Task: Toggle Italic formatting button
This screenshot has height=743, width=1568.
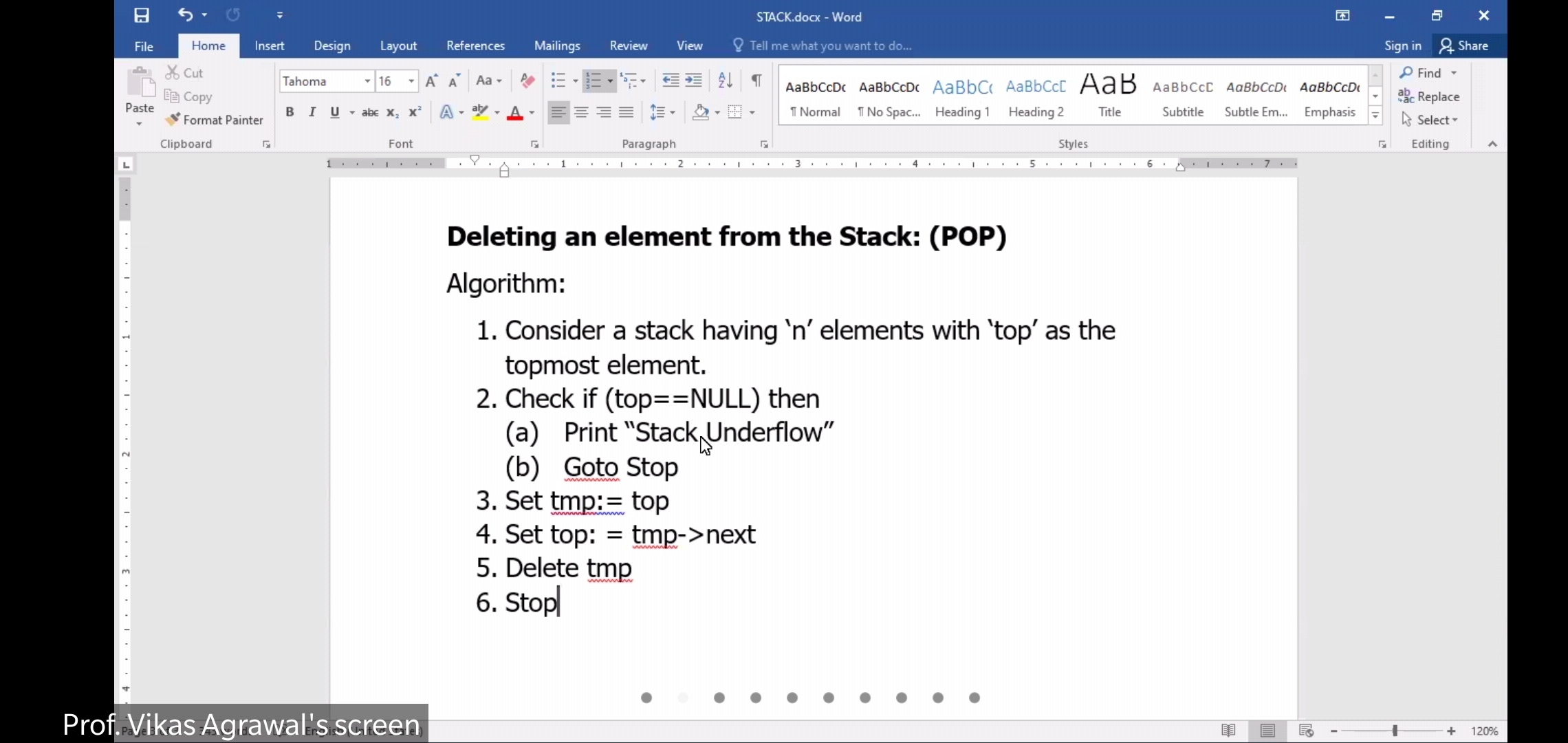Action: (x=312, y=112)
